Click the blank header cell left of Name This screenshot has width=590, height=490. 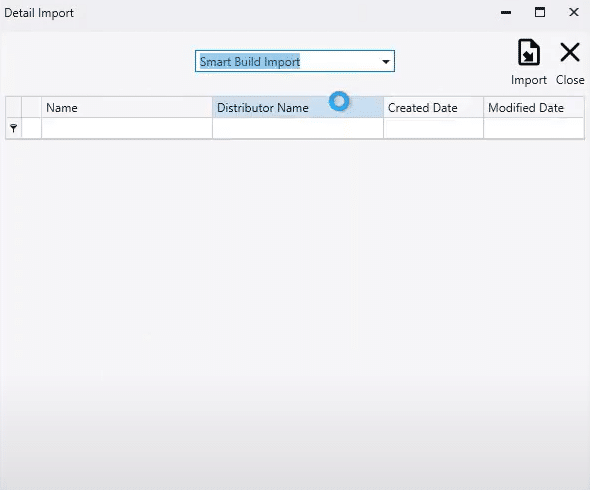[31, 108]
